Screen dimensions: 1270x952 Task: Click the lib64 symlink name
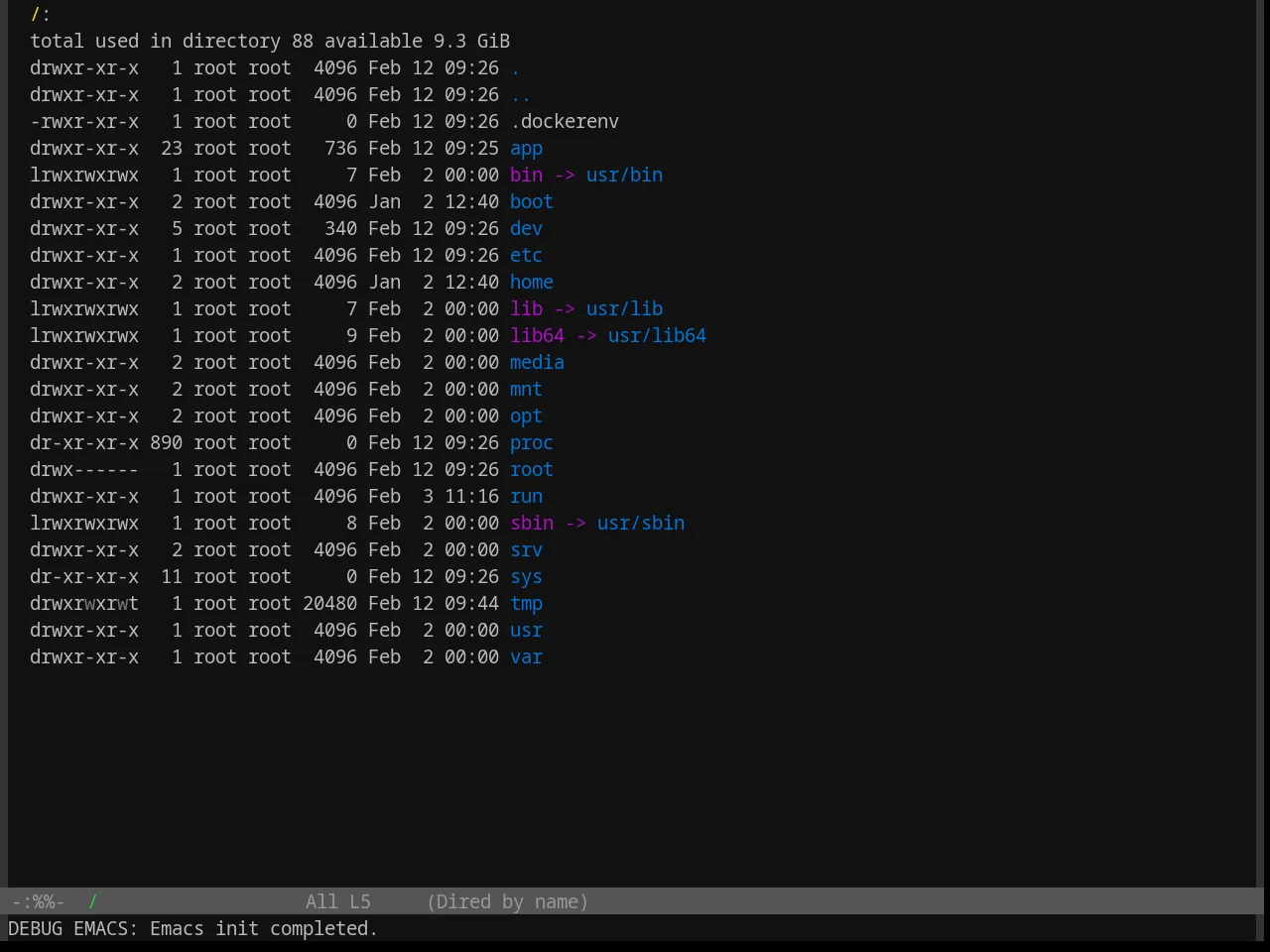(537, 336)
